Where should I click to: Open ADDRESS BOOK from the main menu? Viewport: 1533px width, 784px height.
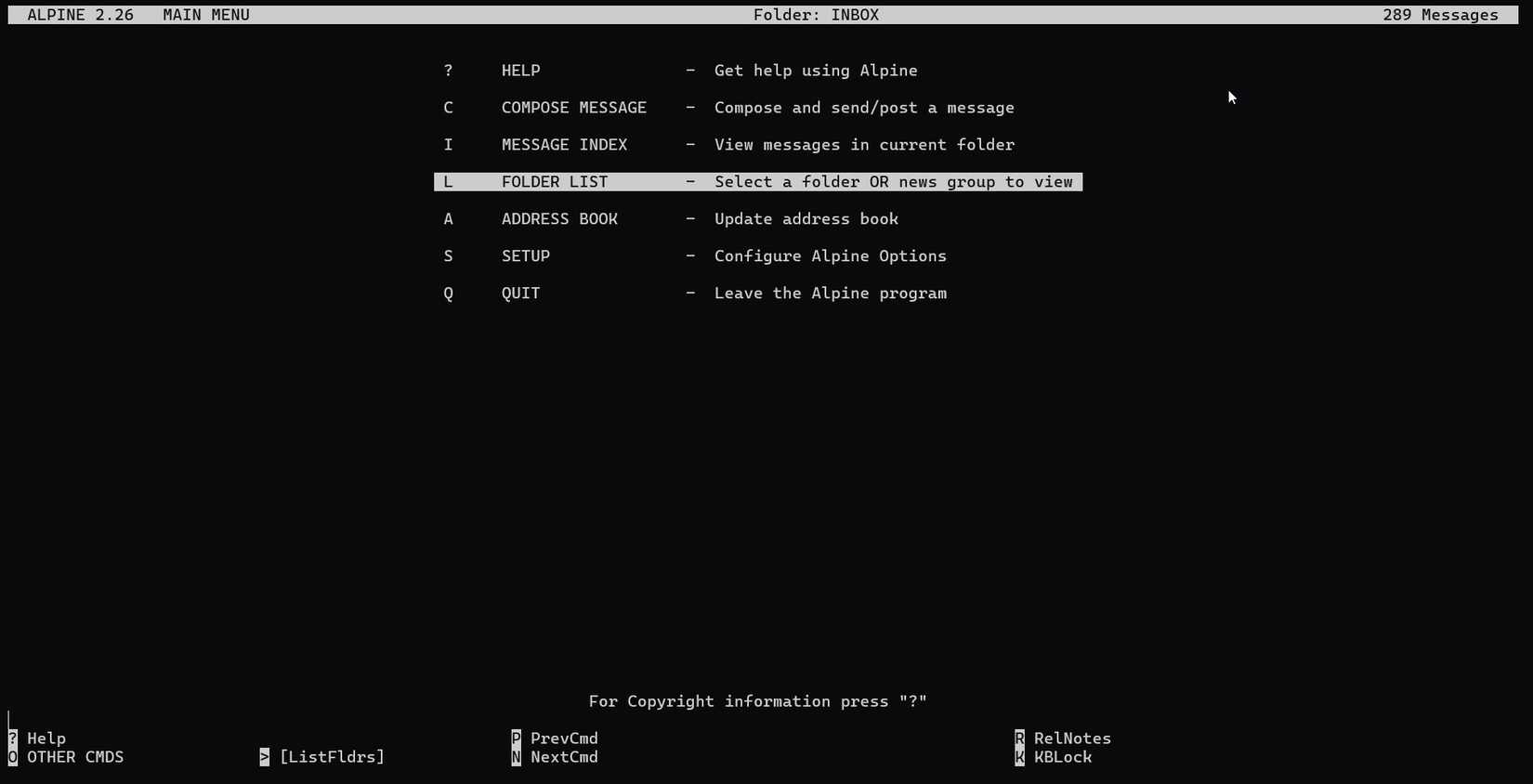tap(559, 219)
